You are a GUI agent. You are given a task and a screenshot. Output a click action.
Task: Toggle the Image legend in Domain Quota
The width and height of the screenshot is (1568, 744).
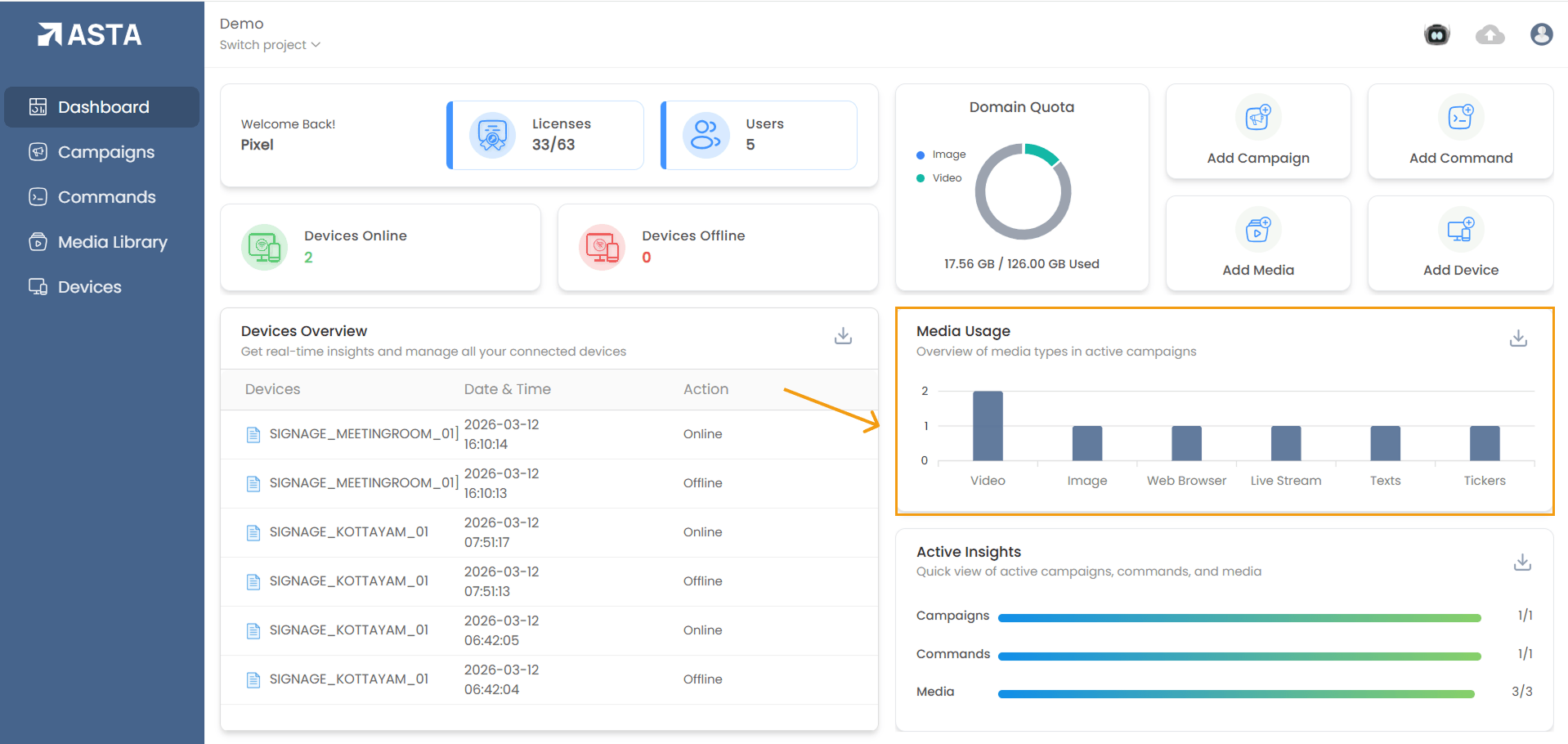tap(941, 155)
